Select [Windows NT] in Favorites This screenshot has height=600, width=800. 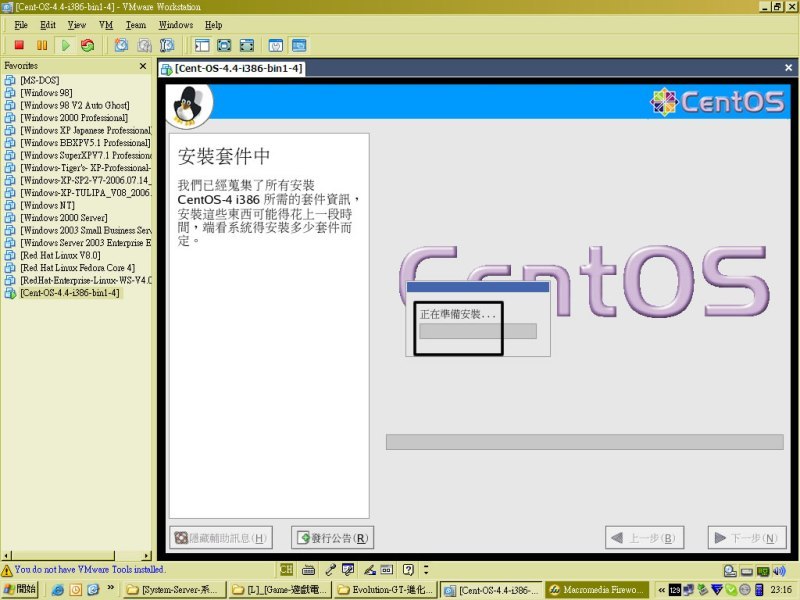(x=47, y=205)
